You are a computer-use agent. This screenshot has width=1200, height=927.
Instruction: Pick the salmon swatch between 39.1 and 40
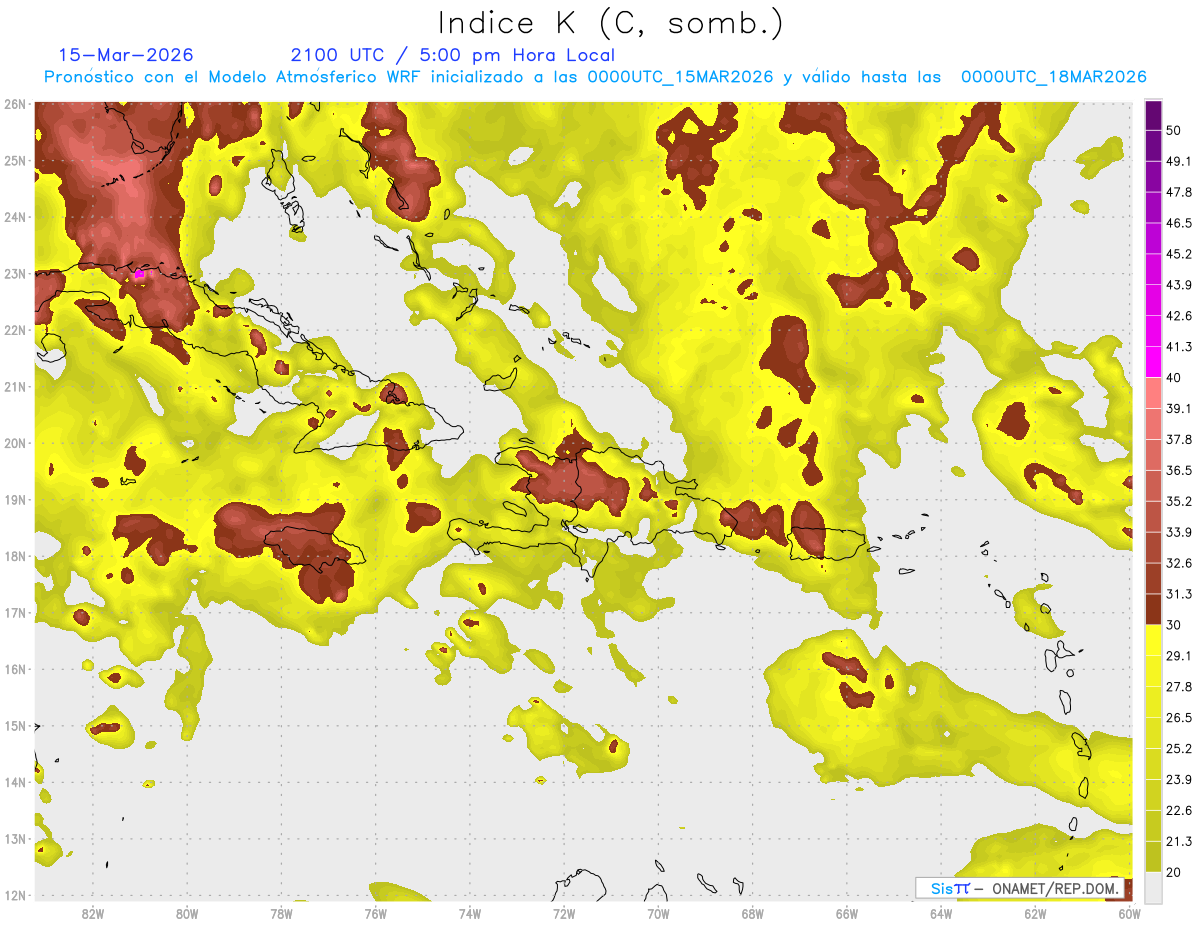pyautogui.click(x=1153, y=393)
